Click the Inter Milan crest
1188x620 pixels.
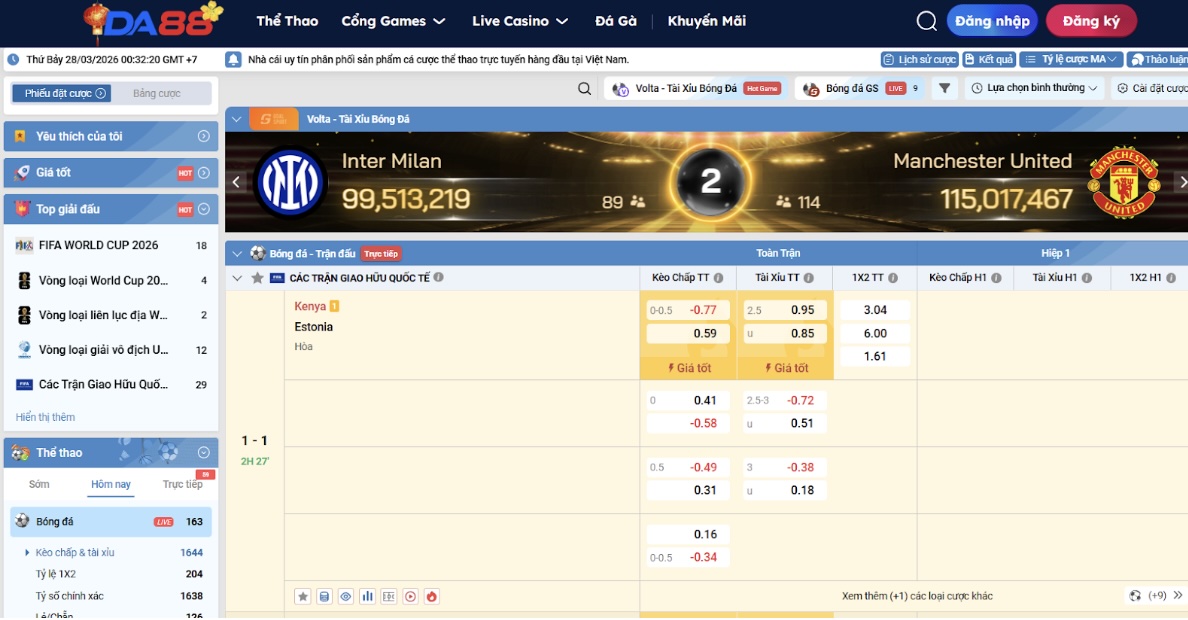click(x=290, y=182)
